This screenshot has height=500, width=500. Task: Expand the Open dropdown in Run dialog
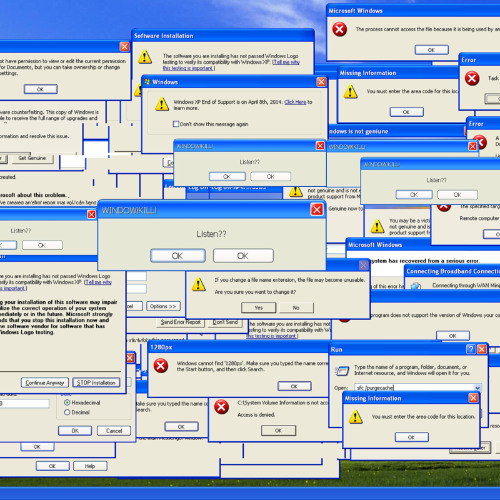pyautogui.click(x=477, y=388)
